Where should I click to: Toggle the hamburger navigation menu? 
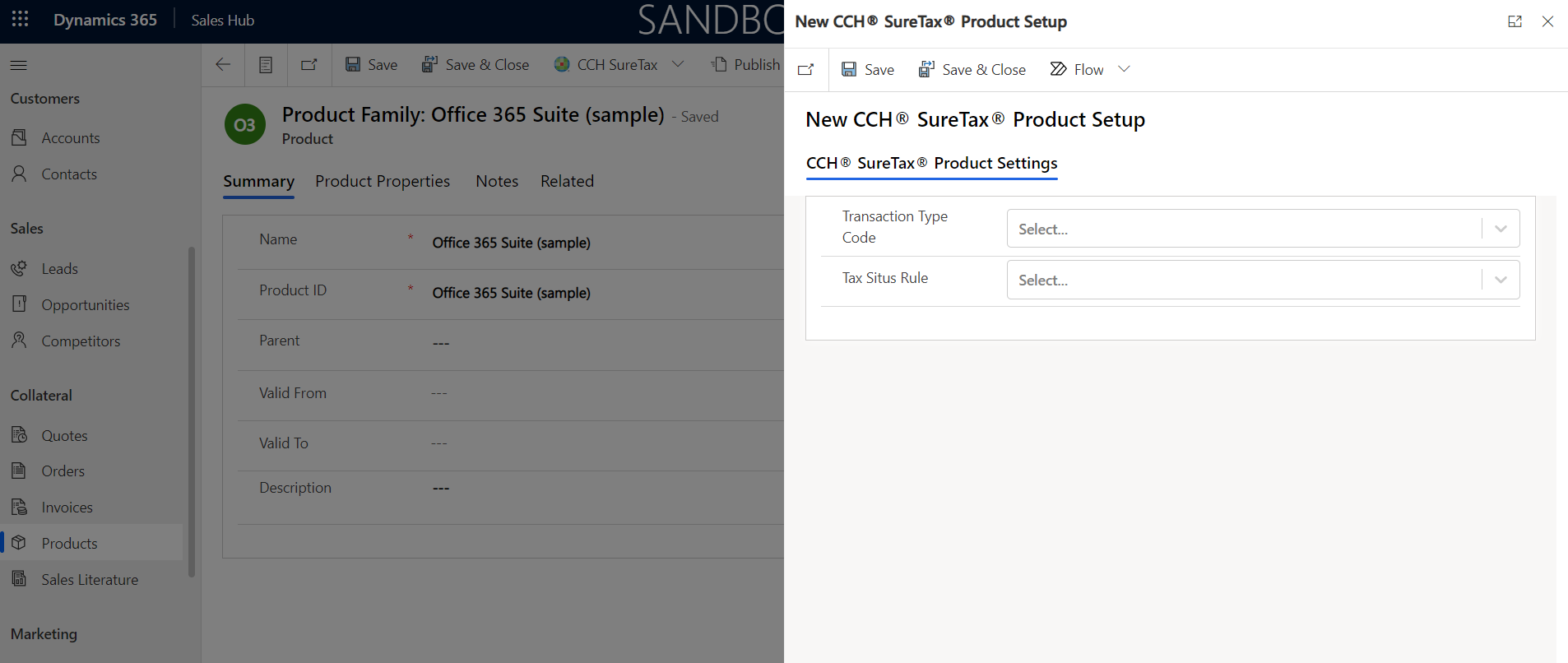click(x=19, y=65)
